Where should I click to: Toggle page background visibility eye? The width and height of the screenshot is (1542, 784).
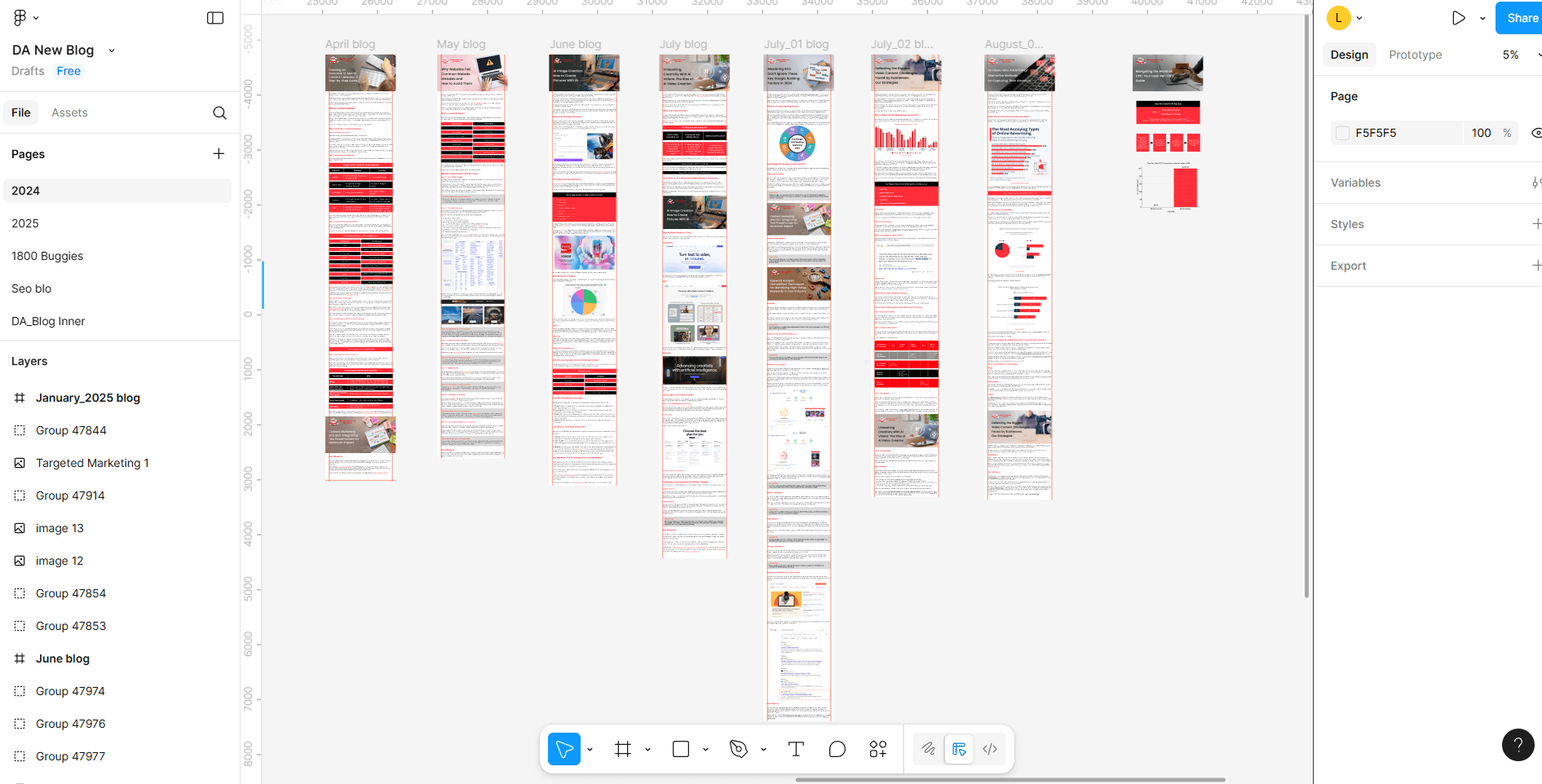[x=1535, y=133]
